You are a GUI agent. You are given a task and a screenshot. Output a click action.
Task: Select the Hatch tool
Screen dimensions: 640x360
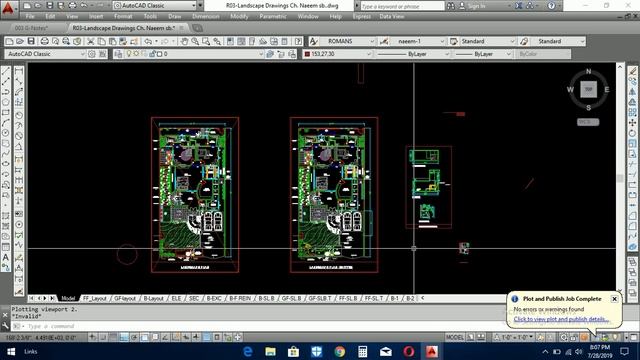click(6, 216)
